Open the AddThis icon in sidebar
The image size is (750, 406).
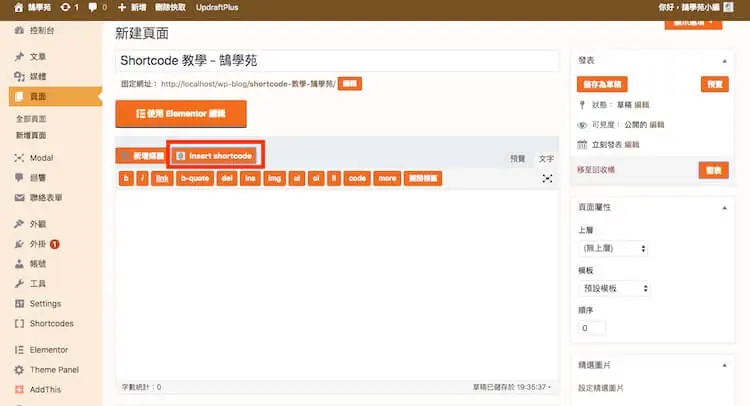tap(19, 390)
